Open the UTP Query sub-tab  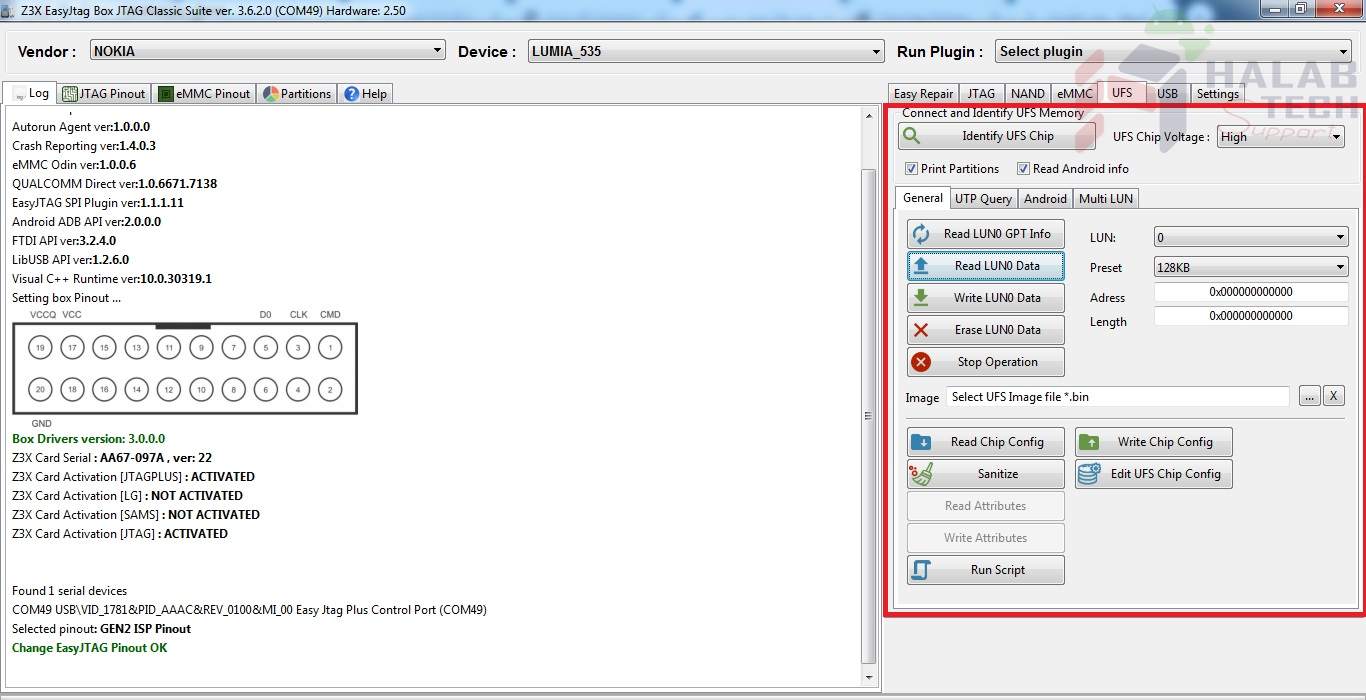983,199
